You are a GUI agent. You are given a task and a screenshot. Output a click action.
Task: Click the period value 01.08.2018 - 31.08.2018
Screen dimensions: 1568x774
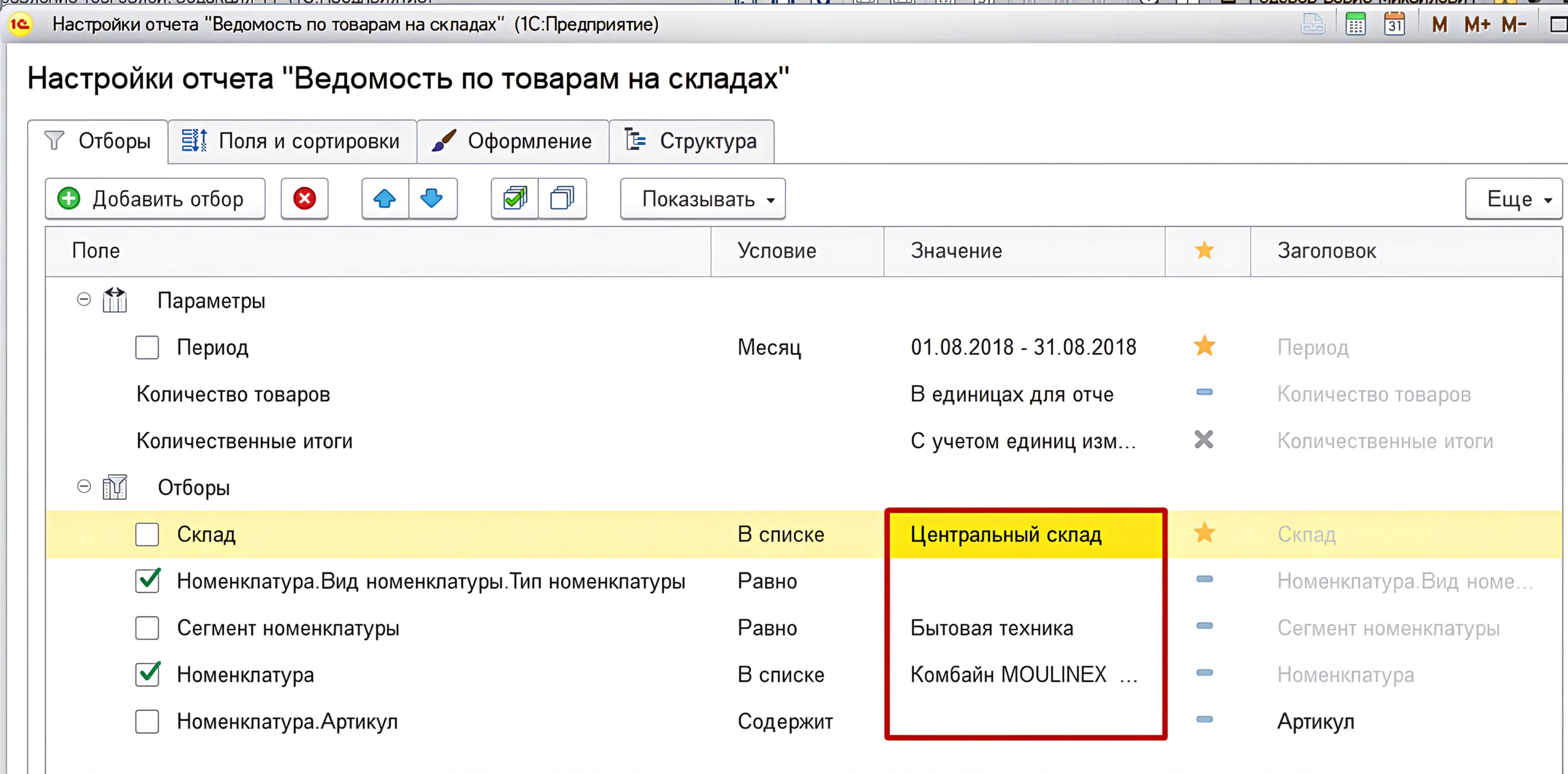pos(1023,347)
